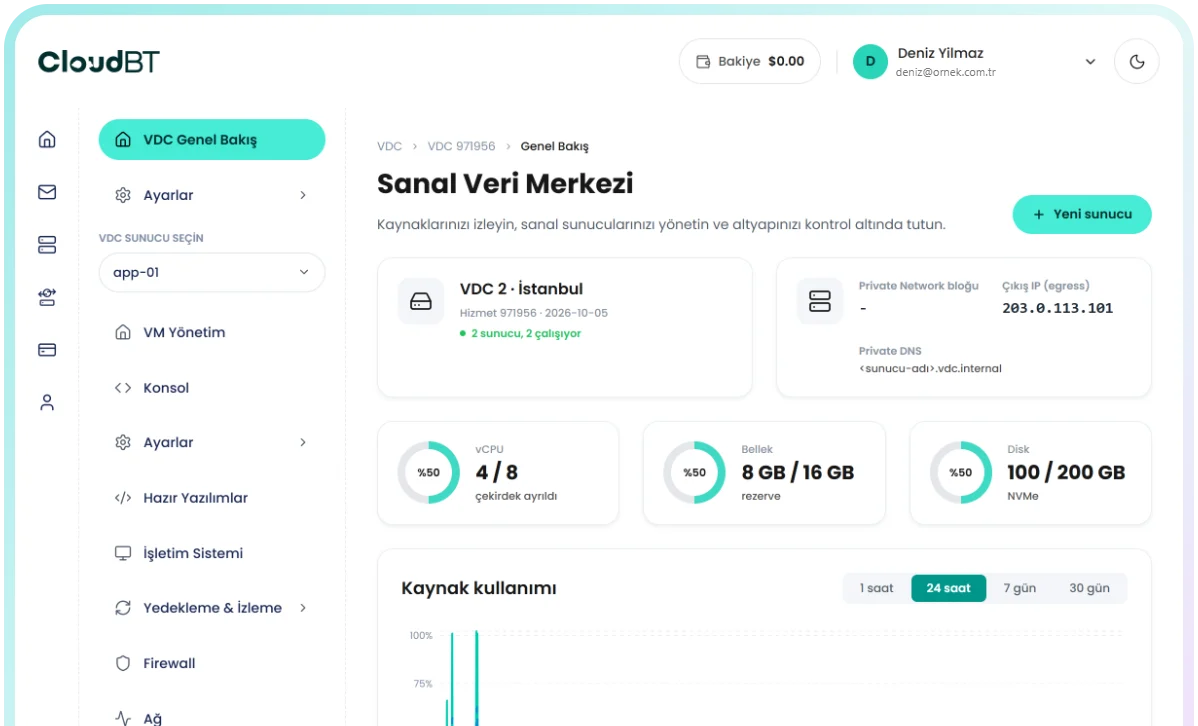Viewport: 1198px width, 726px height.
Task: Open the mail envelope icon in left rail
Action: pos(47,192)
